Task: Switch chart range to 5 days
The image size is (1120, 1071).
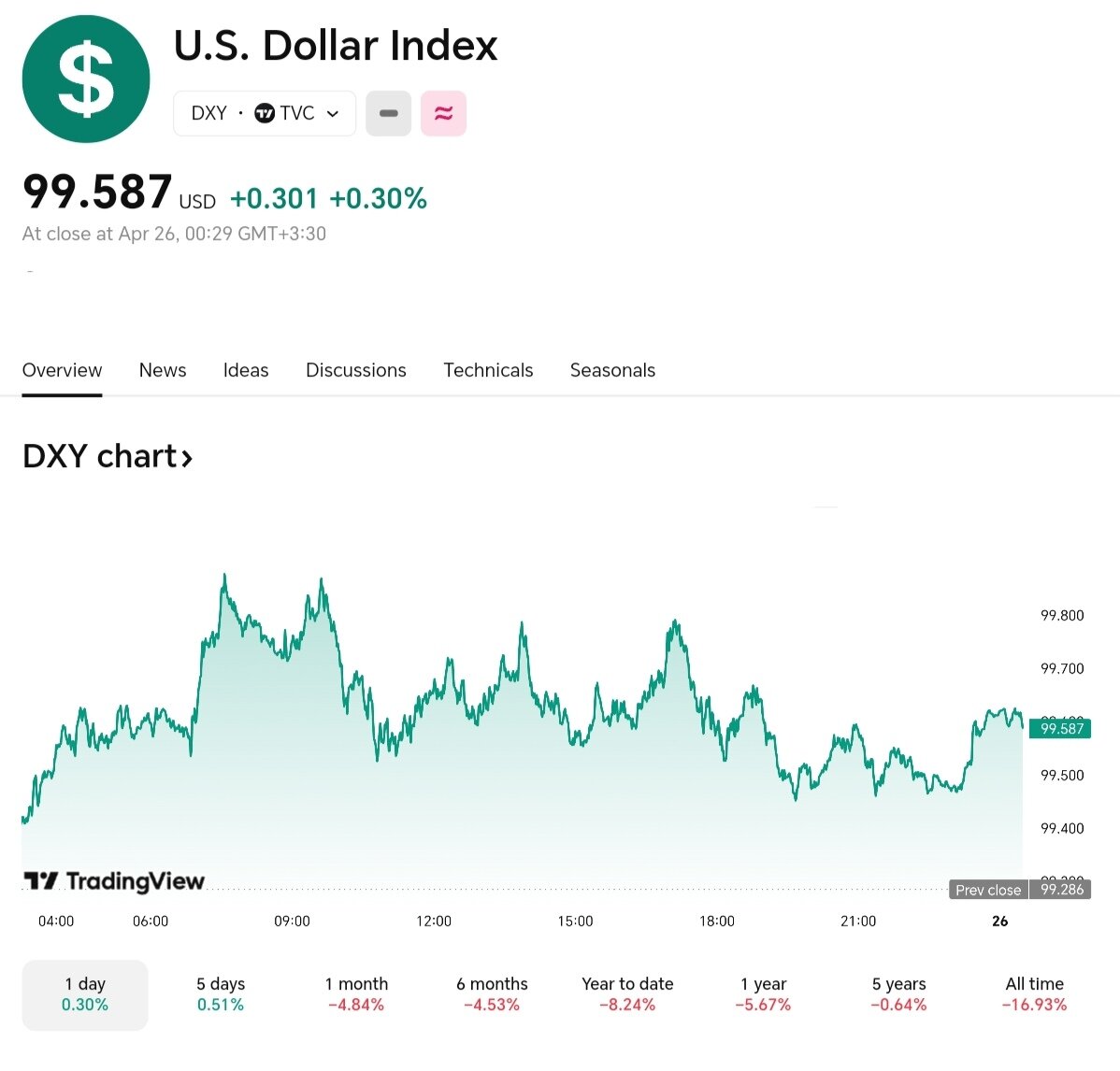Action: [x=221, y=994]
